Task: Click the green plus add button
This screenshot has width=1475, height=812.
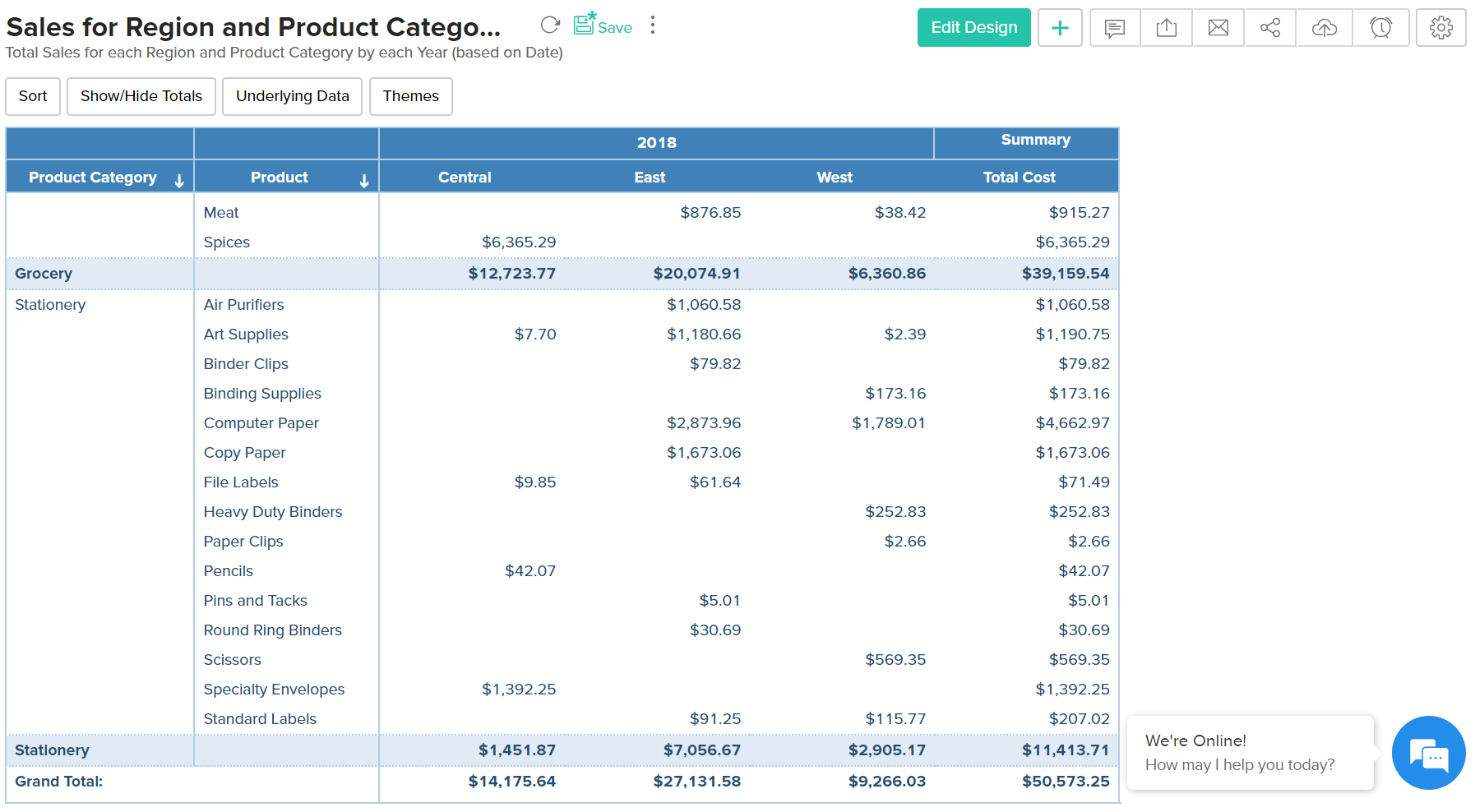Action: 1060,28
